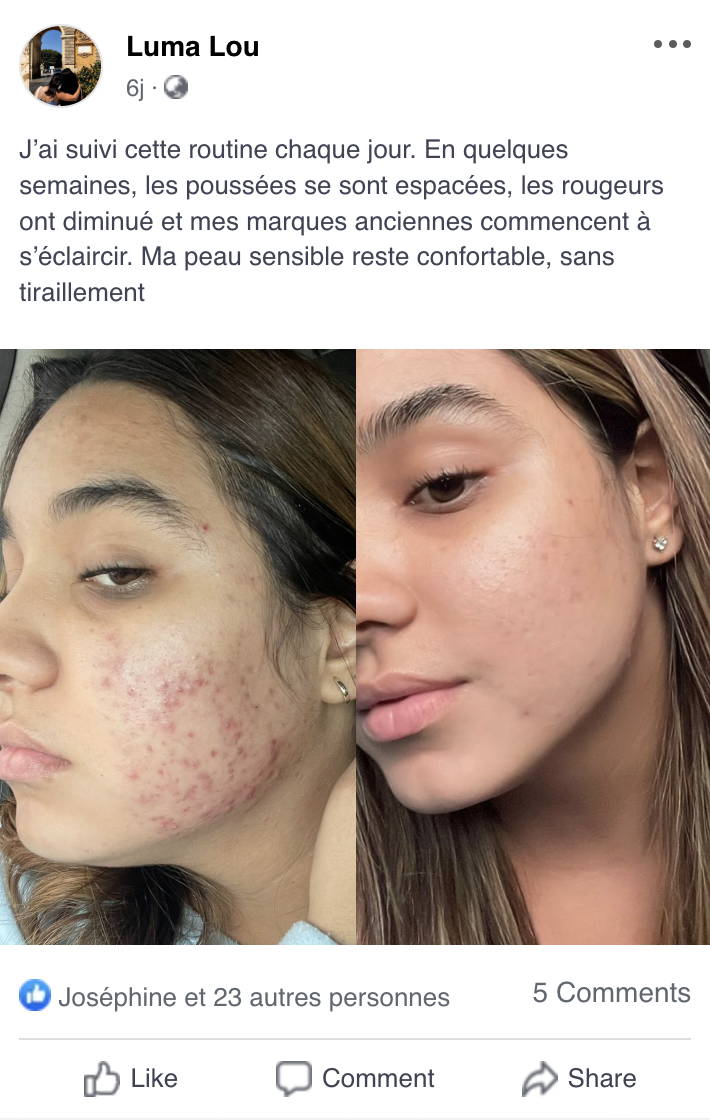This screenshot has width=710, height=1120.
Task: Click the curved arrow Share icon
Action: pyautogui.click(x=539, y=1079)
